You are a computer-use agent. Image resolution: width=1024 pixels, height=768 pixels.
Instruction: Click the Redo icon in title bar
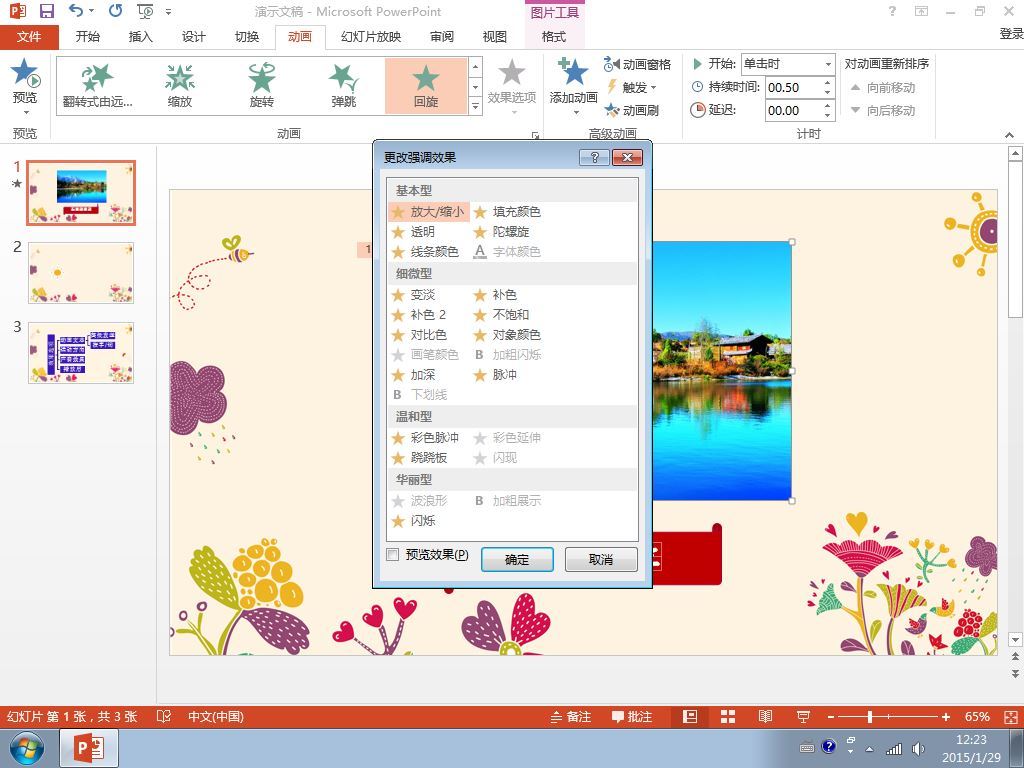(x=116, y=10)
